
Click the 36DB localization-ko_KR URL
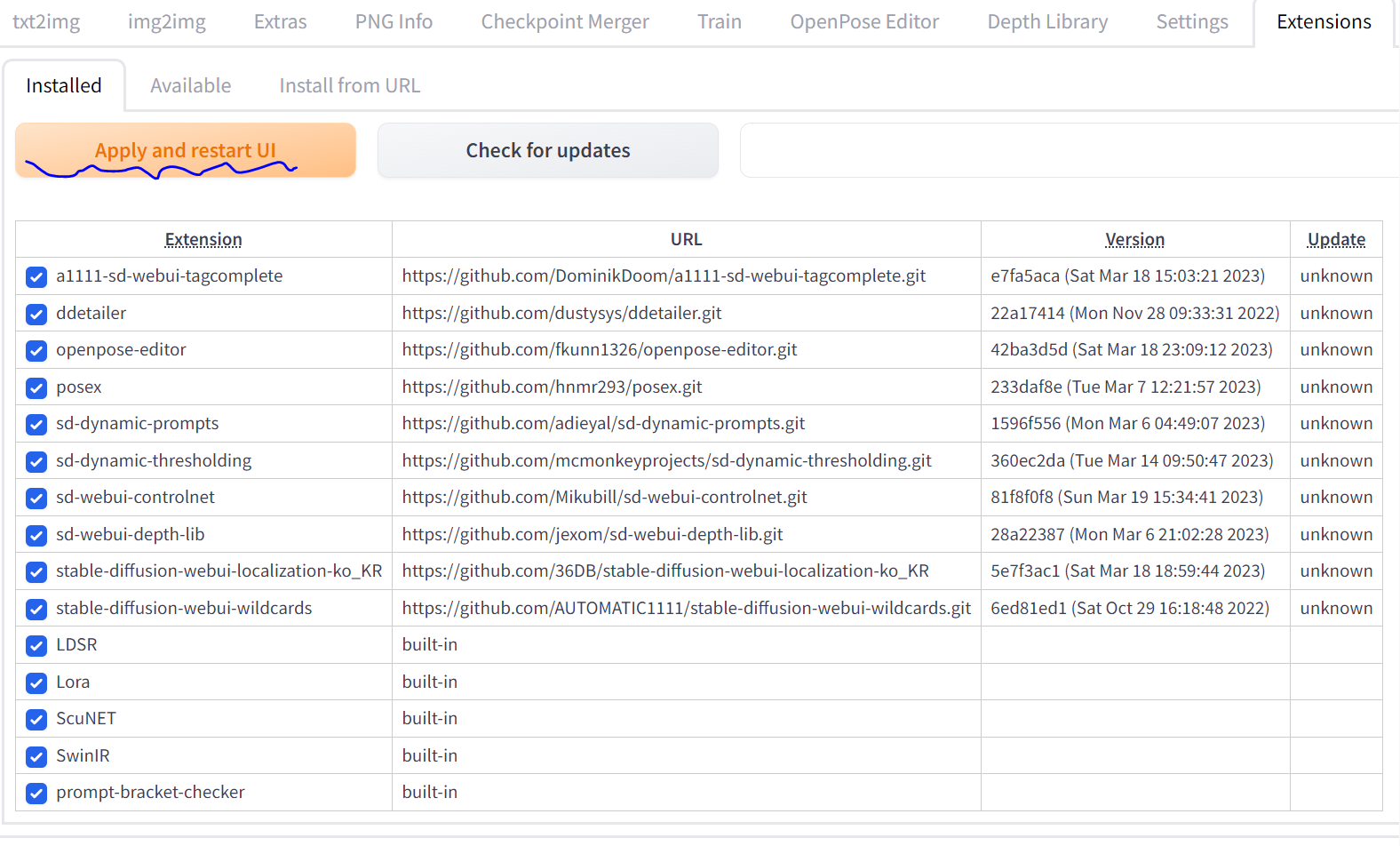665,571
